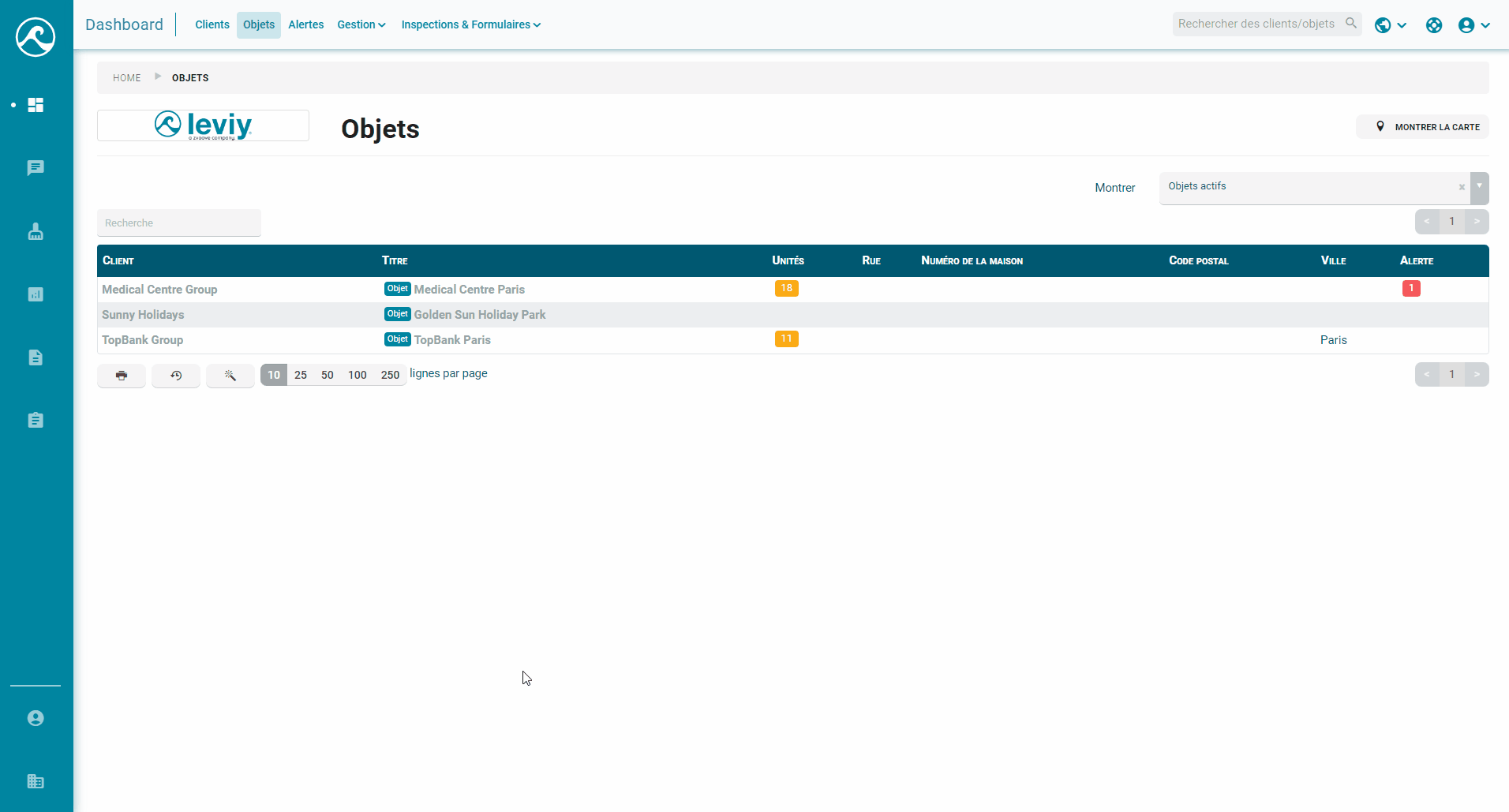Select the Objets navigation tab
Image resolution: width=1509 pixels, height=812 pixels.
pyautogui.click(x=259, y=24)
